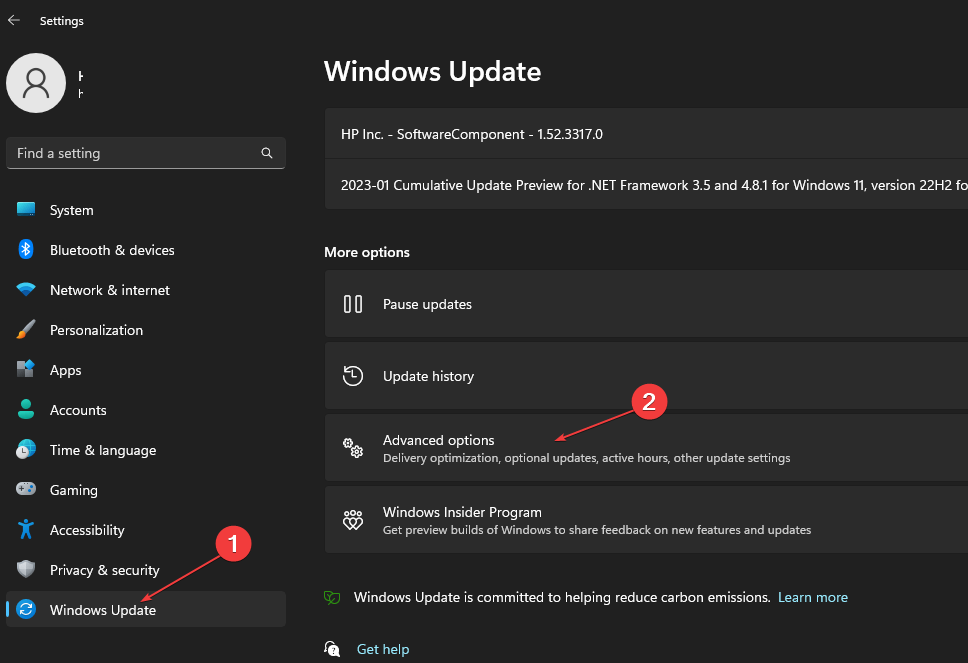Open the Learn more link
Viewport: 968px width, 663px height.
coord(812,597)
